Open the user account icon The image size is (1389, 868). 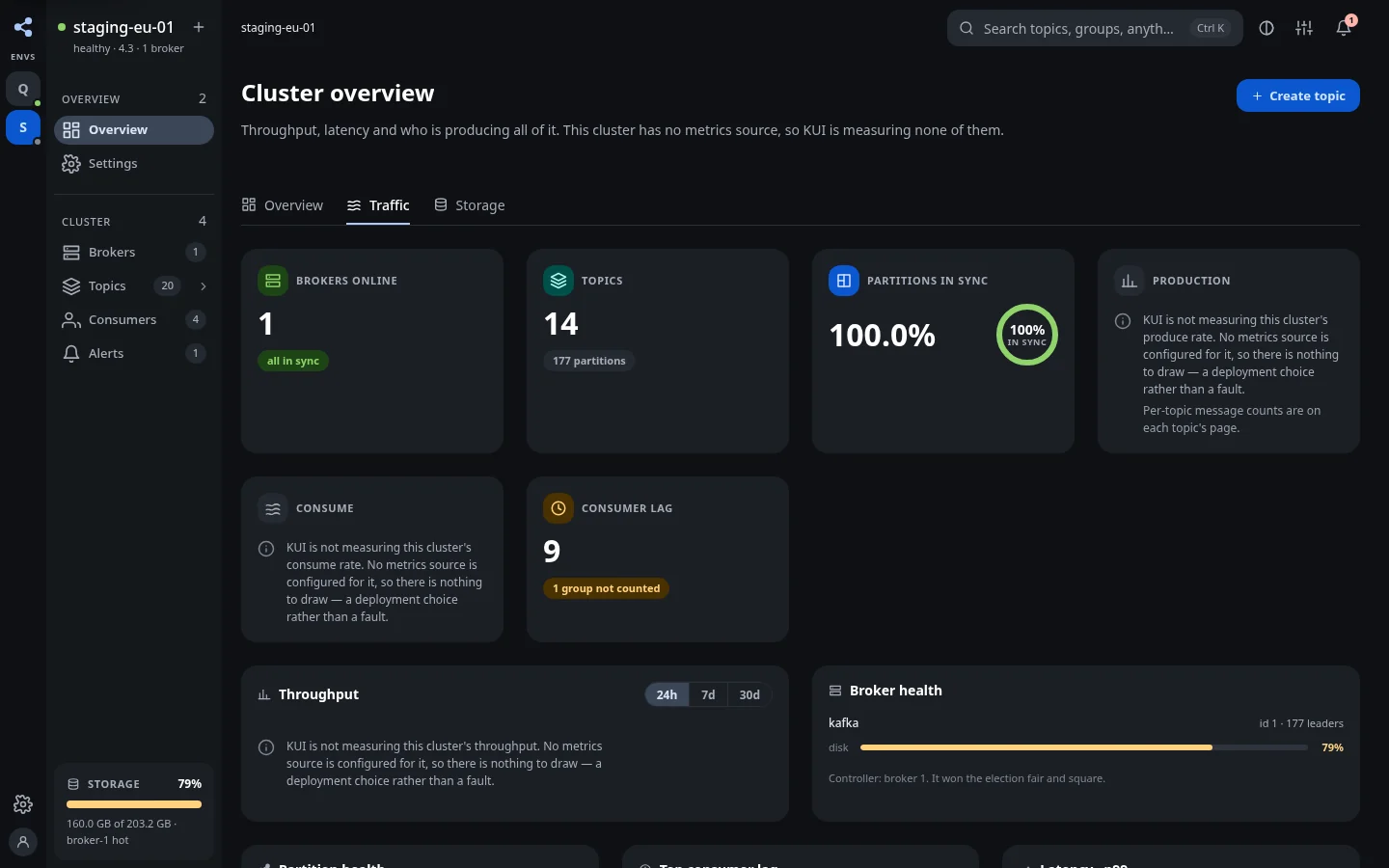[23, 842]
